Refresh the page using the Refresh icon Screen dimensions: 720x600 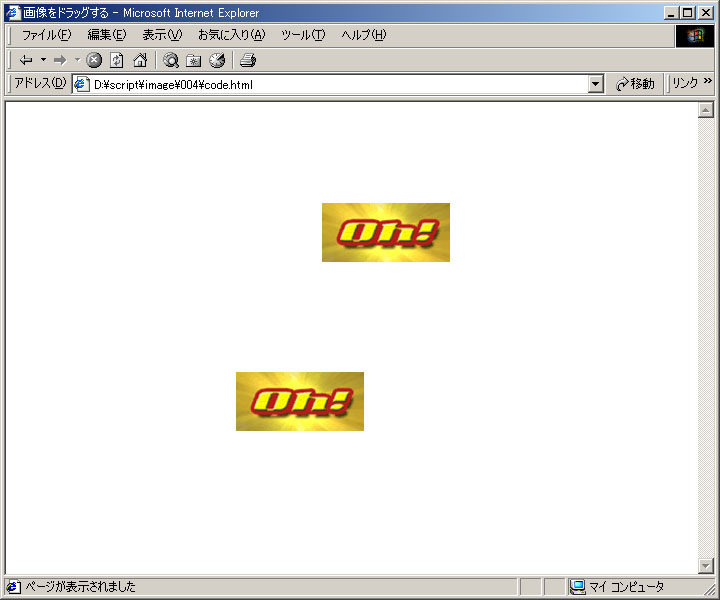coord(117,60)
